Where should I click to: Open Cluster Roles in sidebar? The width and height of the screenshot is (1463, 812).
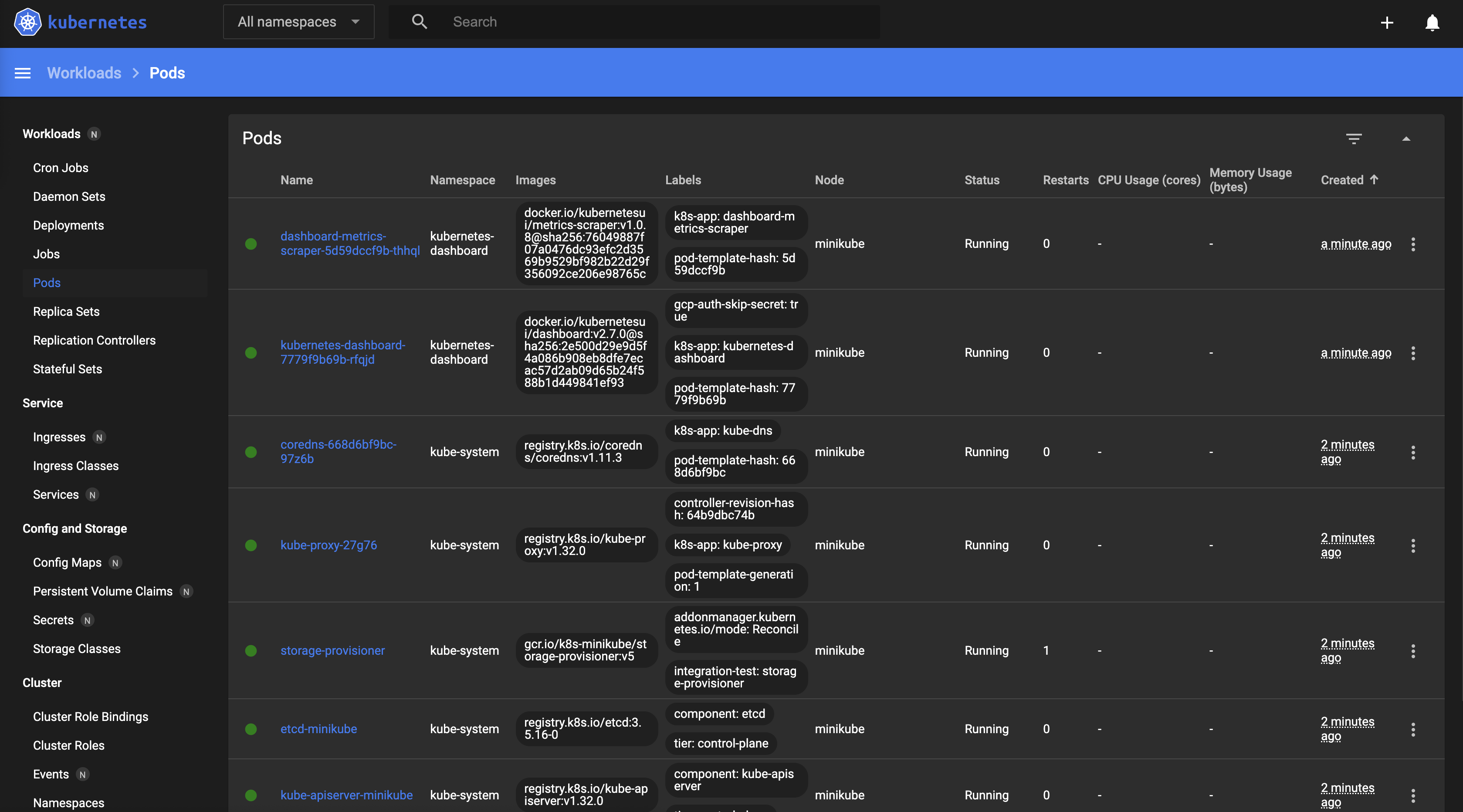click(x=69, y=745)
